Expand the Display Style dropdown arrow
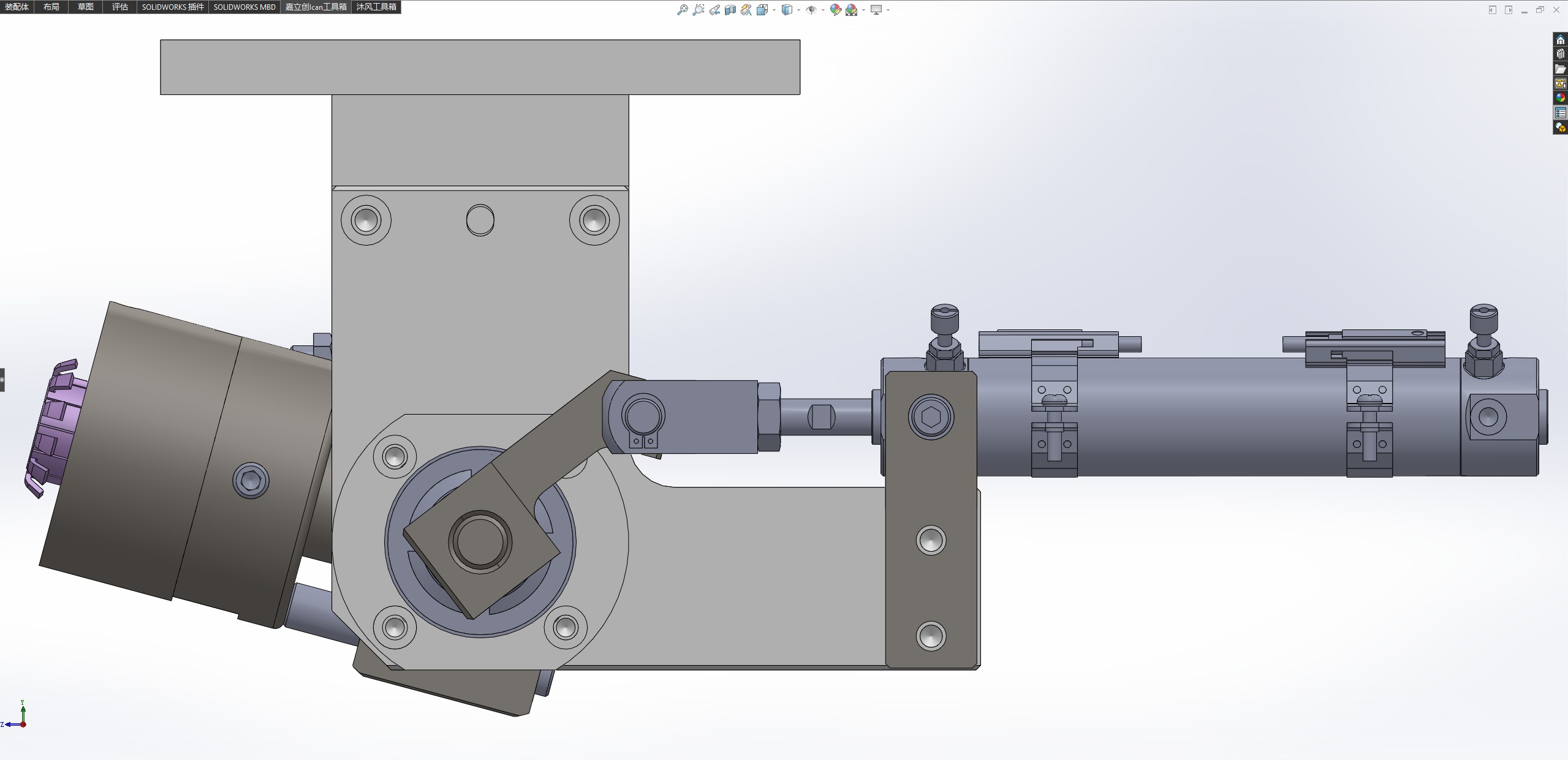Viewport: 1568px width, 760px height. click(x=798, y=10)
